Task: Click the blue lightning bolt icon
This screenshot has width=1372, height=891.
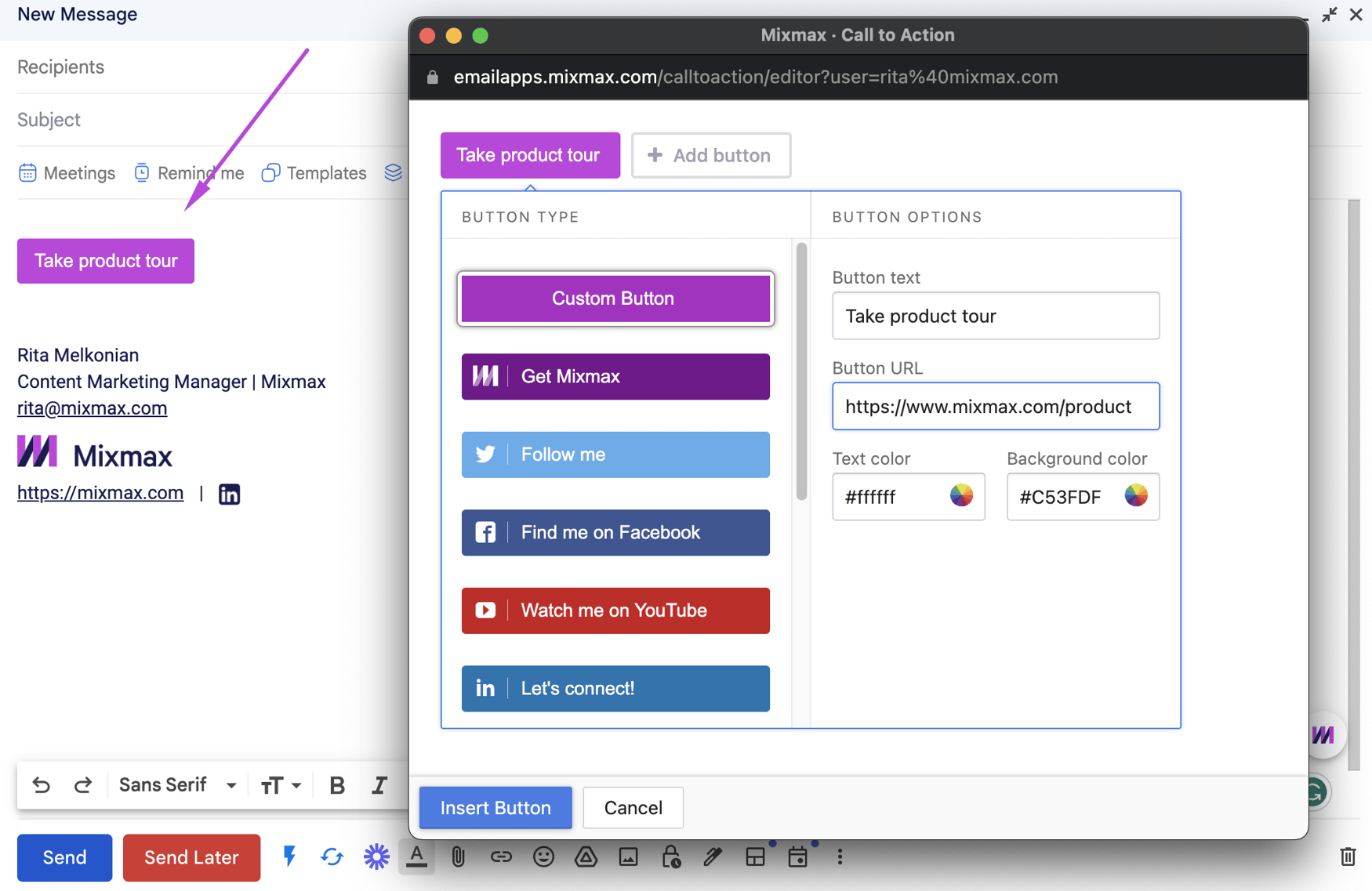Action: click(x=290, y=857)
